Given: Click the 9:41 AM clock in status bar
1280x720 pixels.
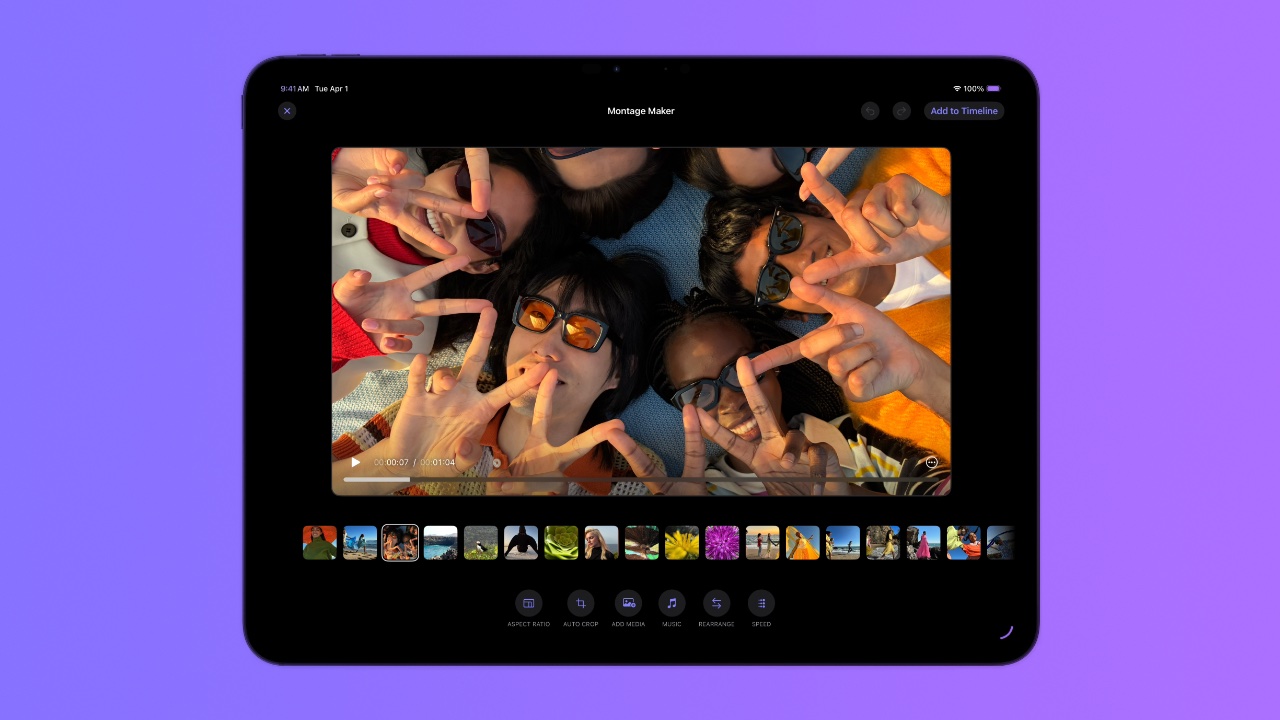Looking at the screenshot, I should (295, 88).
